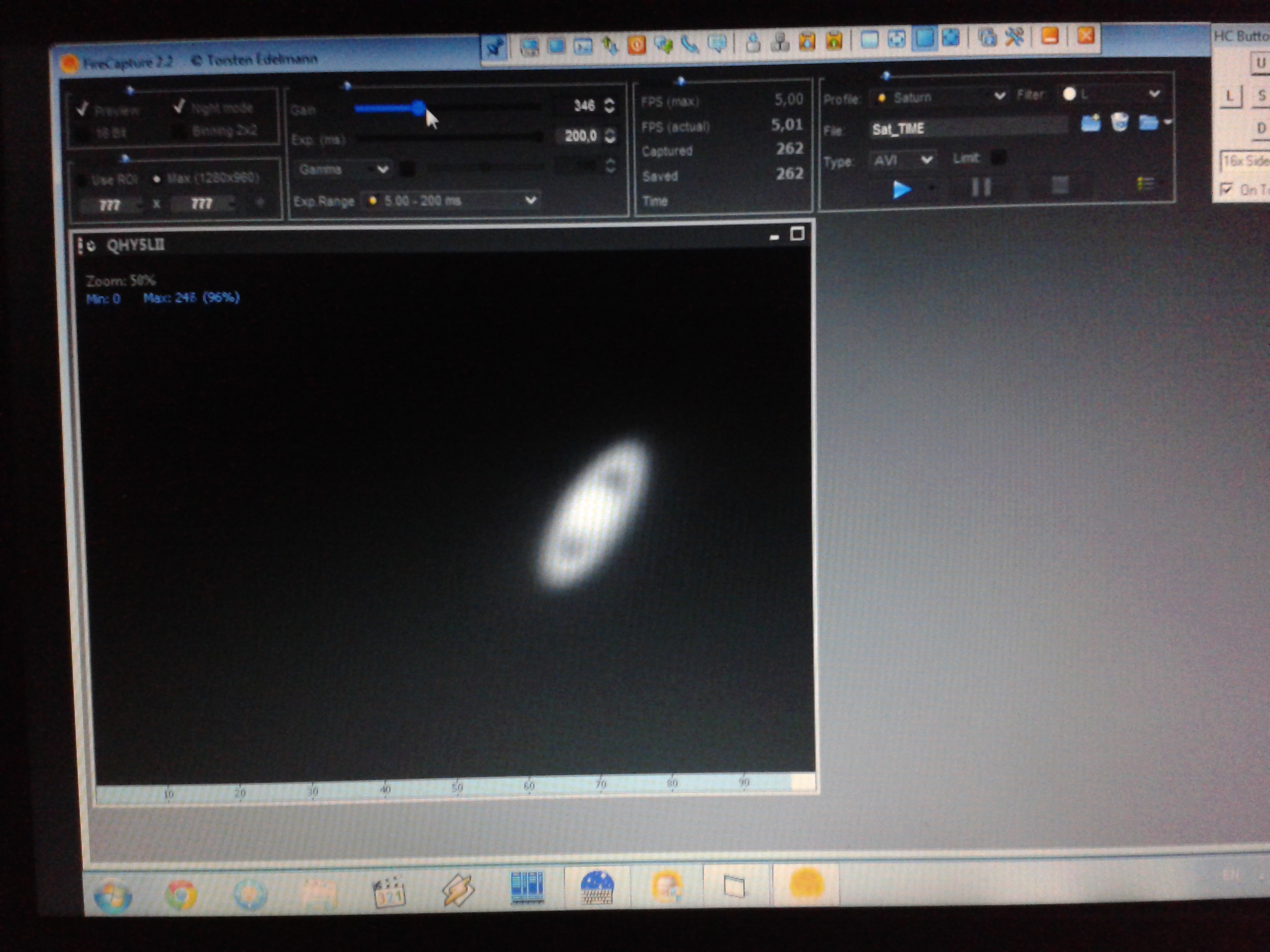
Task: Click the blue phone handset toolbar icon
Action: point(690,44)
